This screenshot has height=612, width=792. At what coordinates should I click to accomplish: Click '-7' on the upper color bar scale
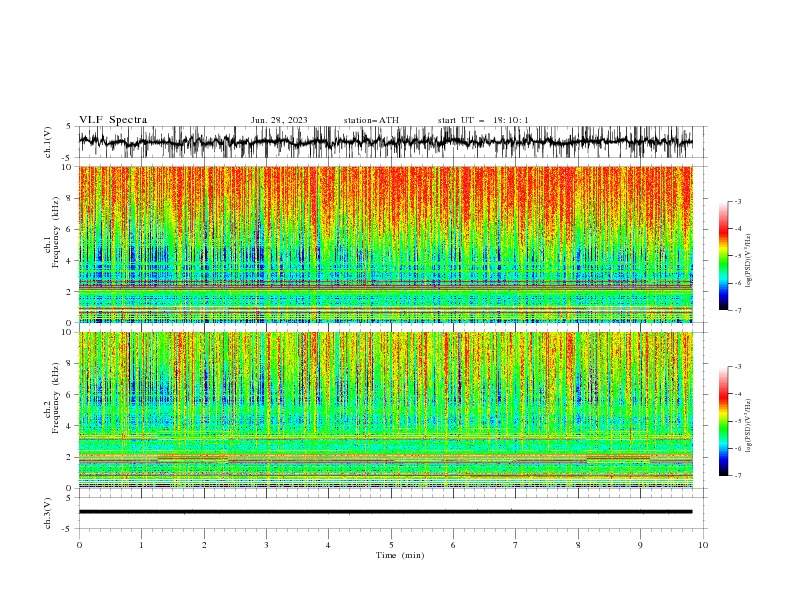point(737,310)
